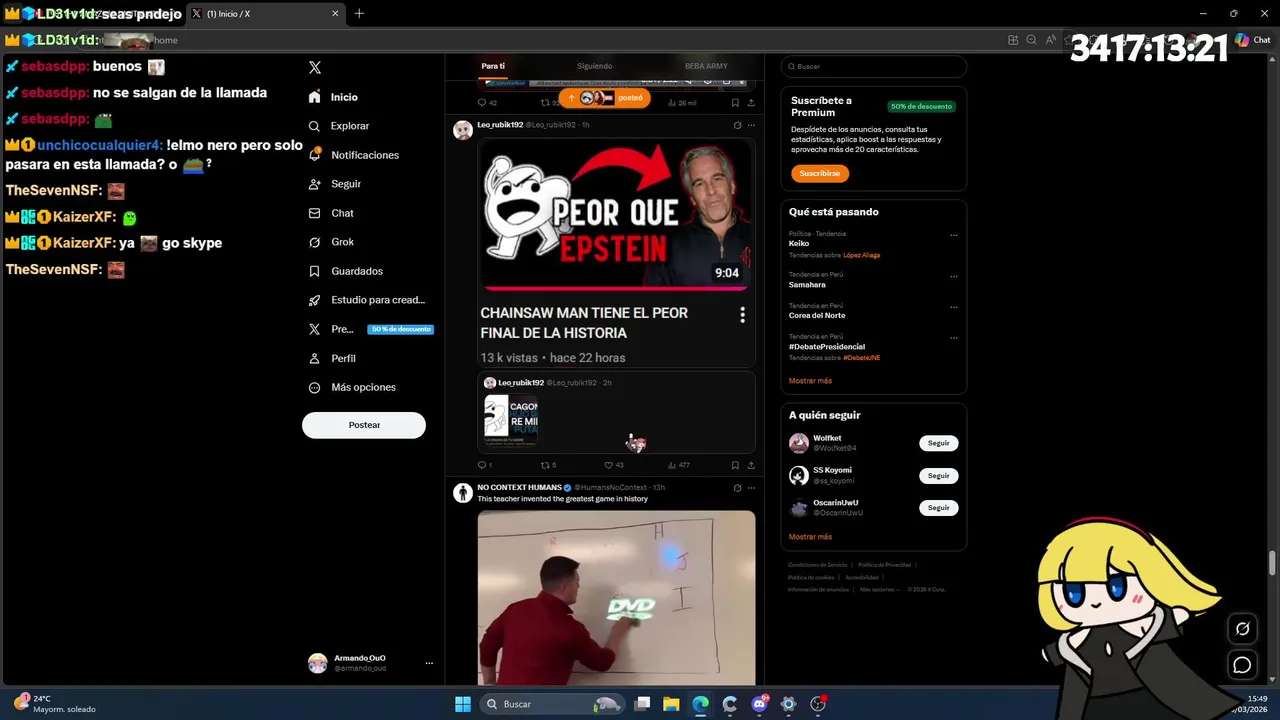Open Inicio from the sidebar
This screenshot has width=1280, height=720.
coord(333,97)
